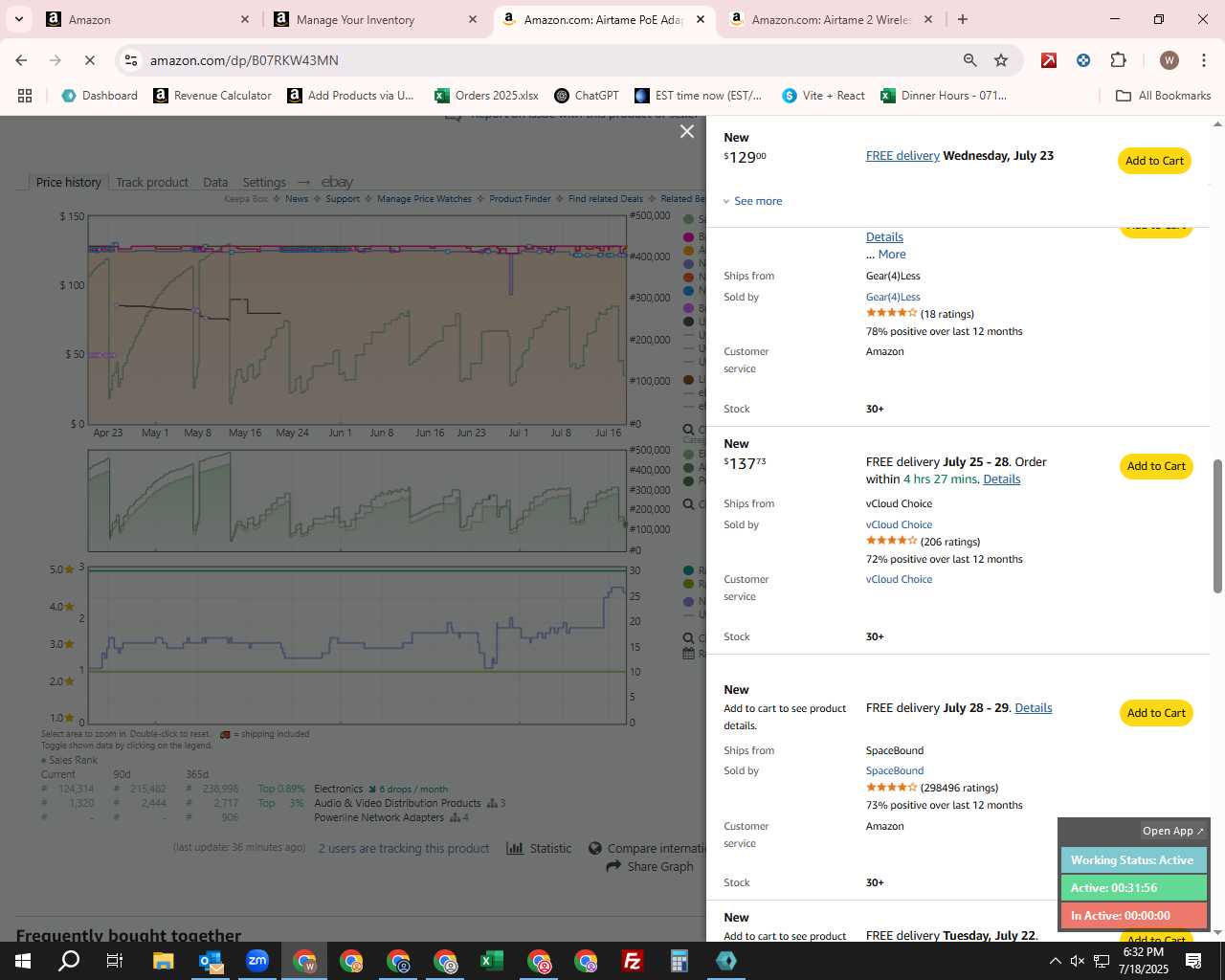
Task: Expand See more under the $129 offer
Action: point(752,201)
